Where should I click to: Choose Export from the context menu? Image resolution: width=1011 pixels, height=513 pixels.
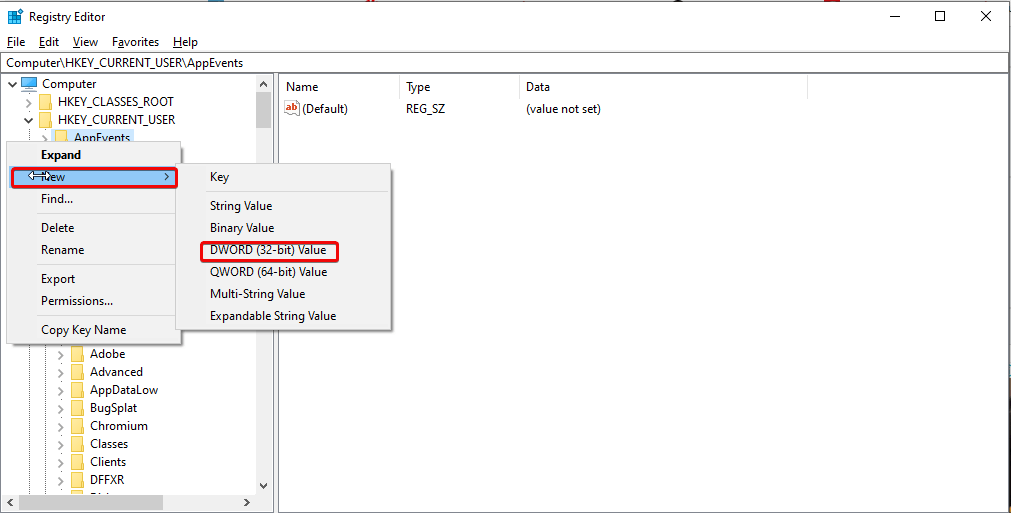pos(58,279)
